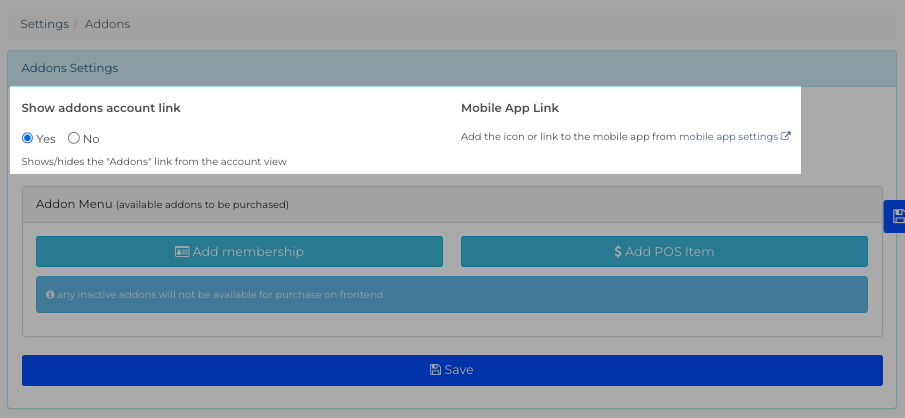Click the Show addons account link heading

(x=101, y=108)
